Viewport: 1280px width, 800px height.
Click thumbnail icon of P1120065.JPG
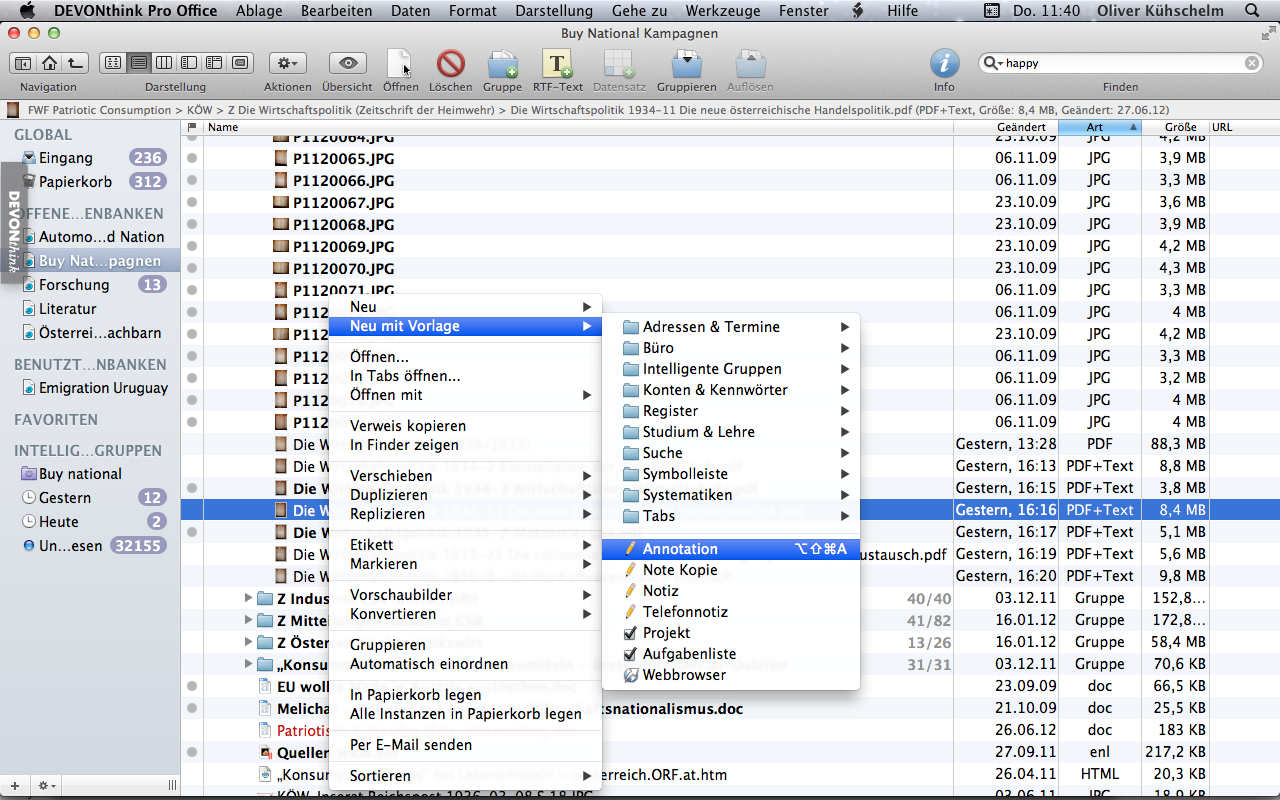[281, 159]
